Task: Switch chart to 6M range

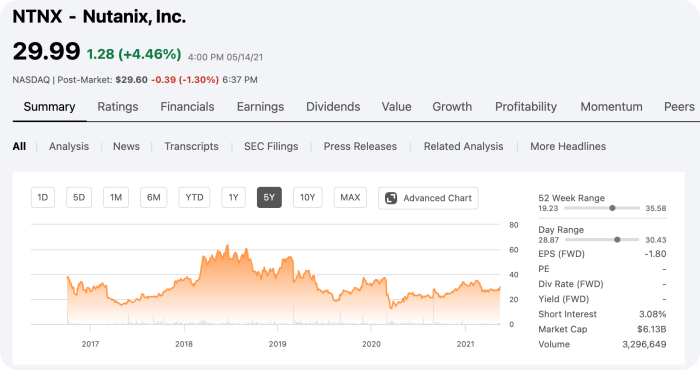Action: (x=154, y=198)
